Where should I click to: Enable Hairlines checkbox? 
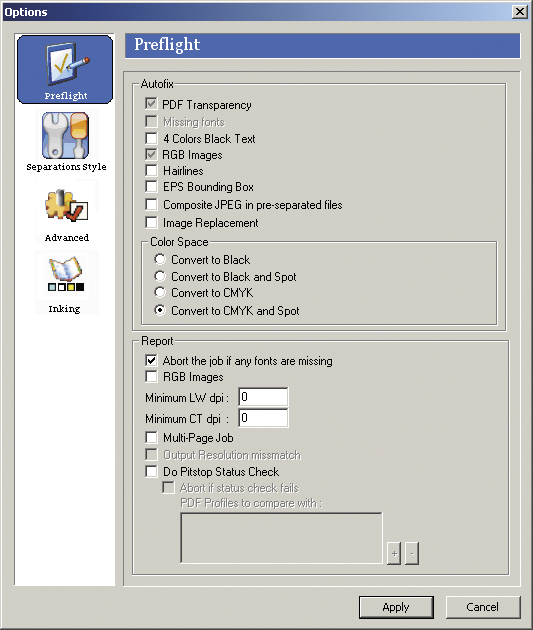pos(151,170)
